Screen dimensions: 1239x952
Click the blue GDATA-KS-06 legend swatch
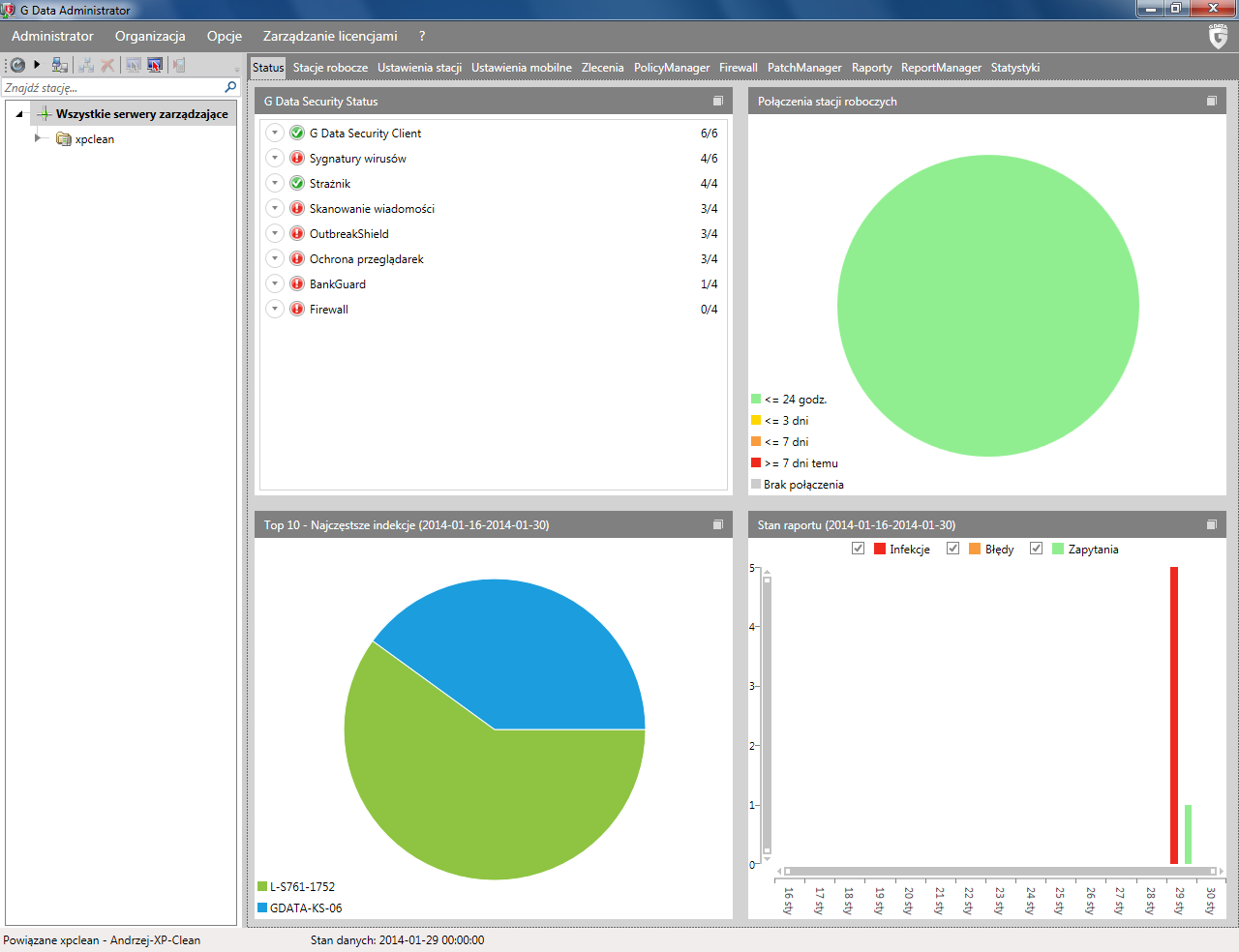pos(262,907)
